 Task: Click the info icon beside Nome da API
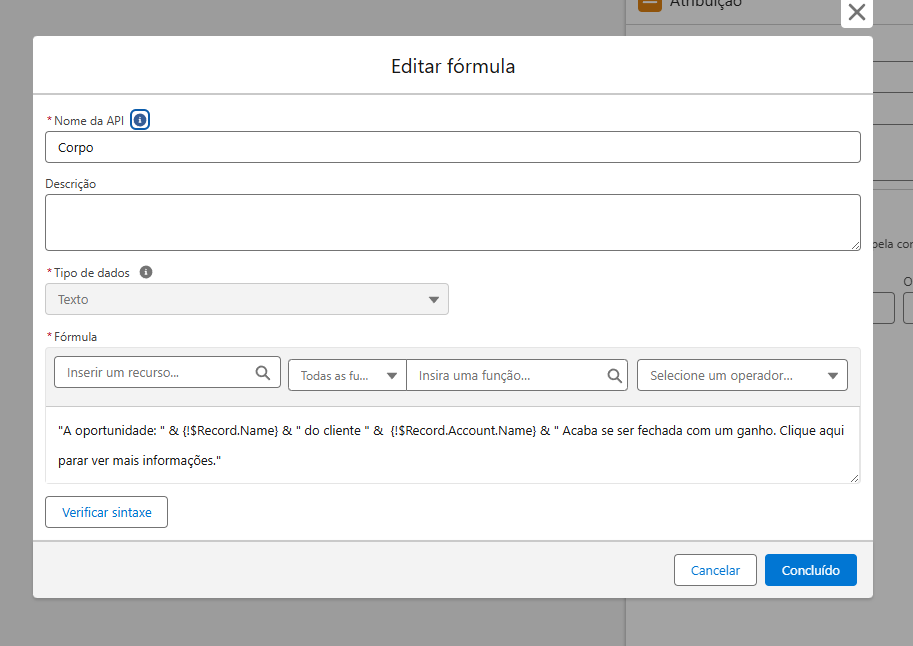pyautogui.click(x=140, y=120)
